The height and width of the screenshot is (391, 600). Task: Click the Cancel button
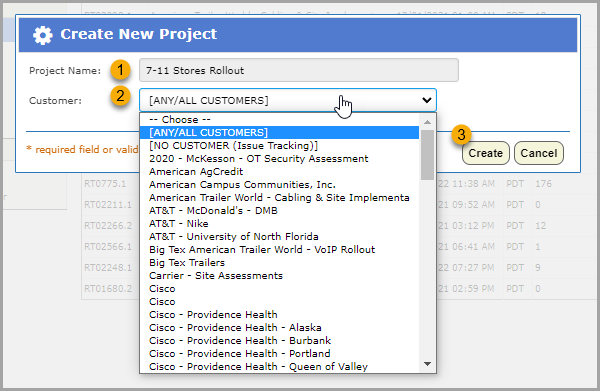pyautogui.click(x=539, y=153)
